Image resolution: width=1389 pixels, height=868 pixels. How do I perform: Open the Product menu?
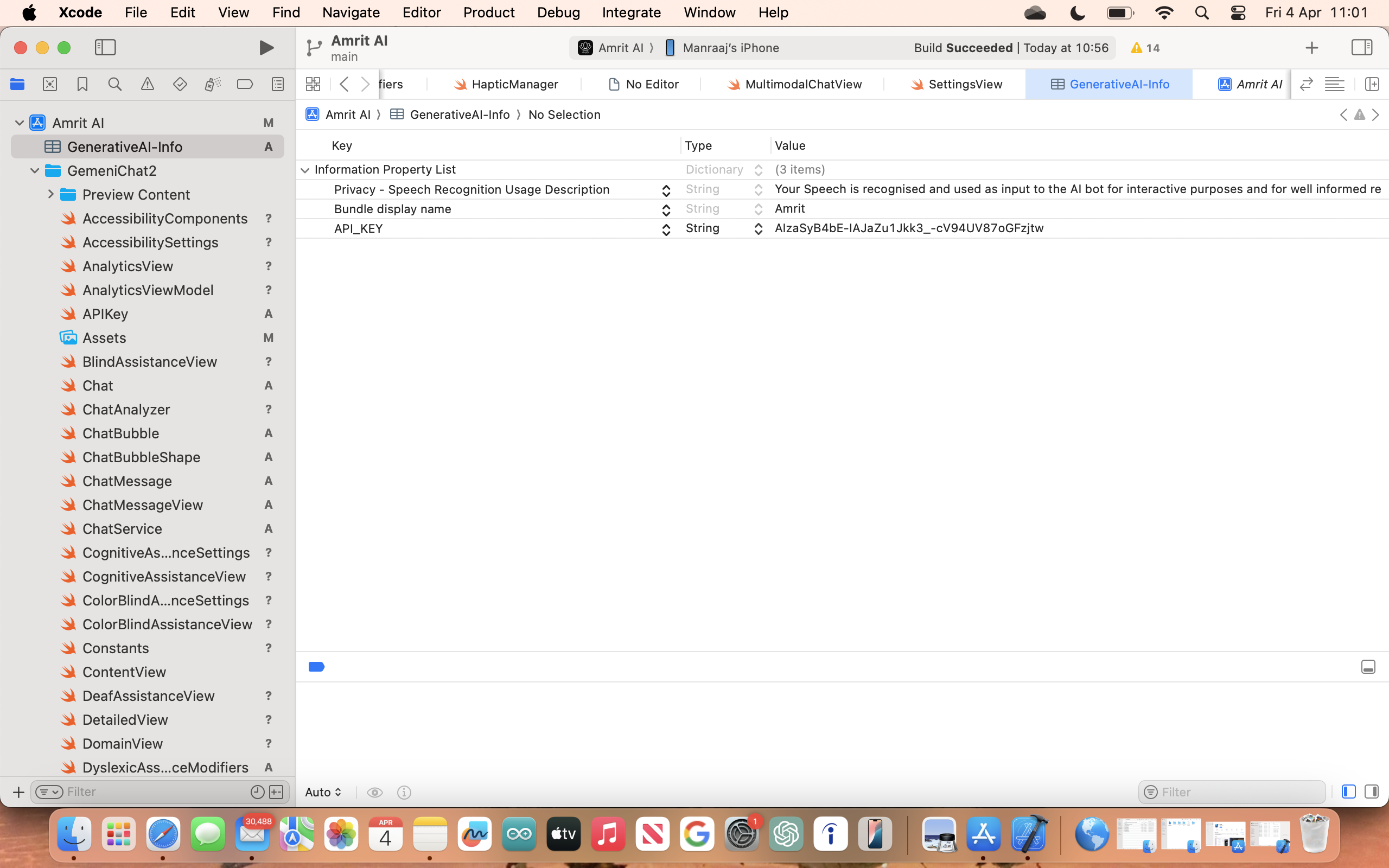[488, 12]
